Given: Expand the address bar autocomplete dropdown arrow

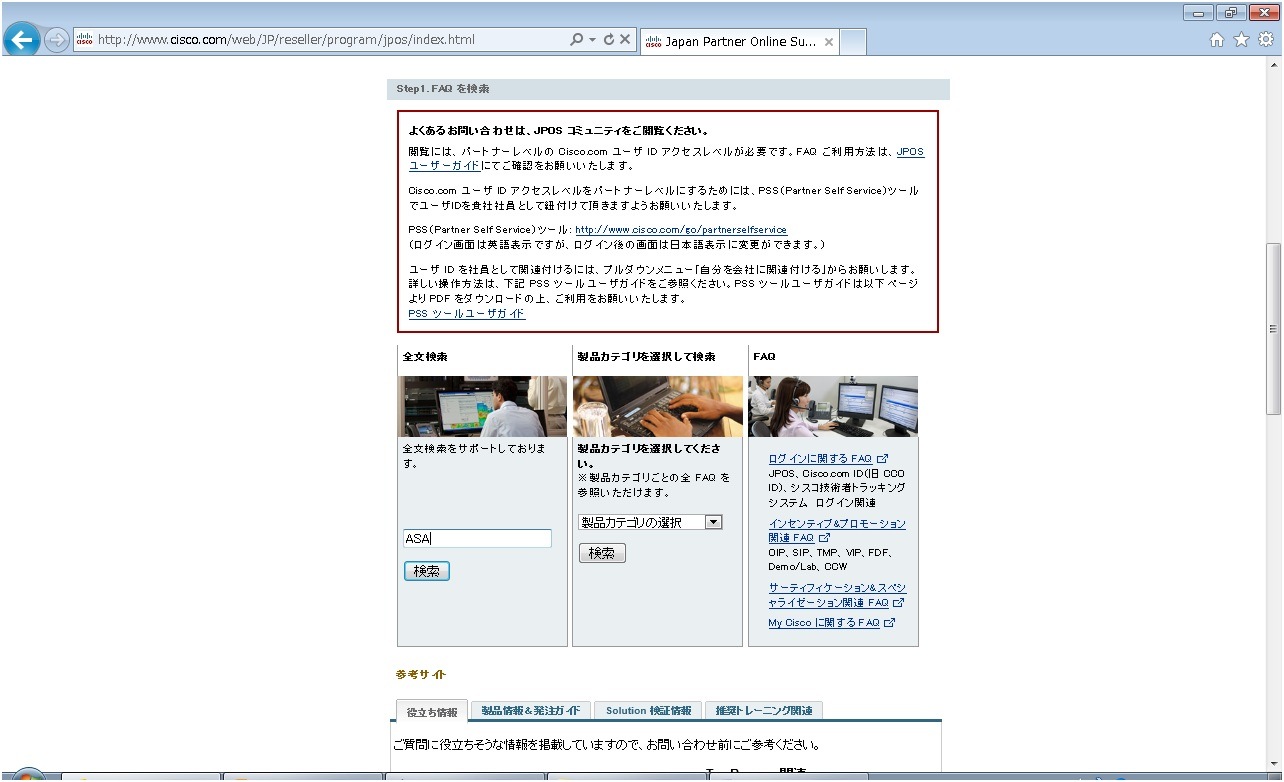Looking at the screenshot, I should coord(592,40).
